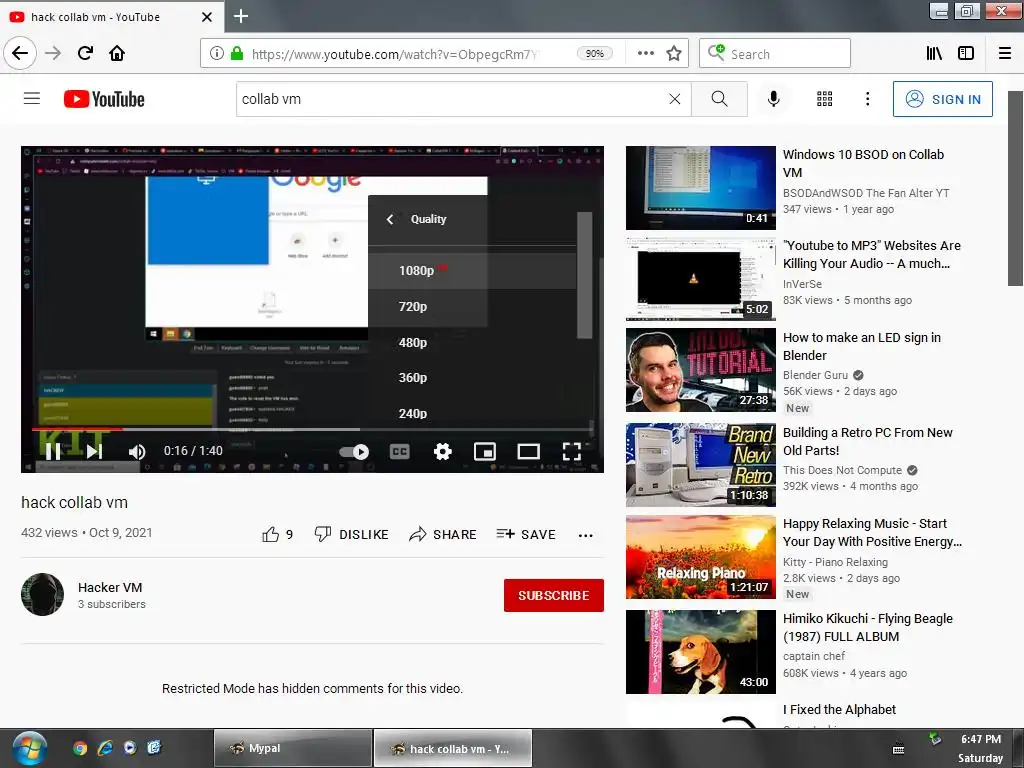Click the SHARE button
This screenshot has height=768, width=1024.
coord(443,535)
